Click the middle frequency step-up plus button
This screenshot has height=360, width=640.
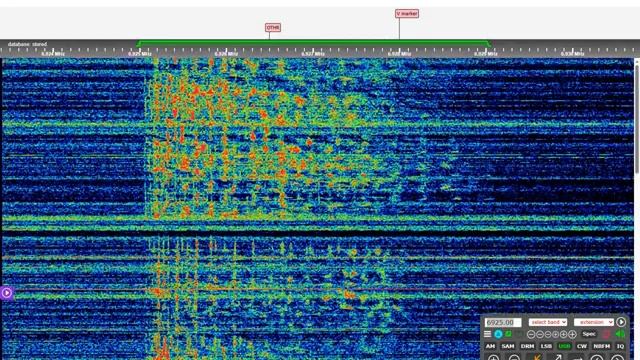[x=564, y=334]
